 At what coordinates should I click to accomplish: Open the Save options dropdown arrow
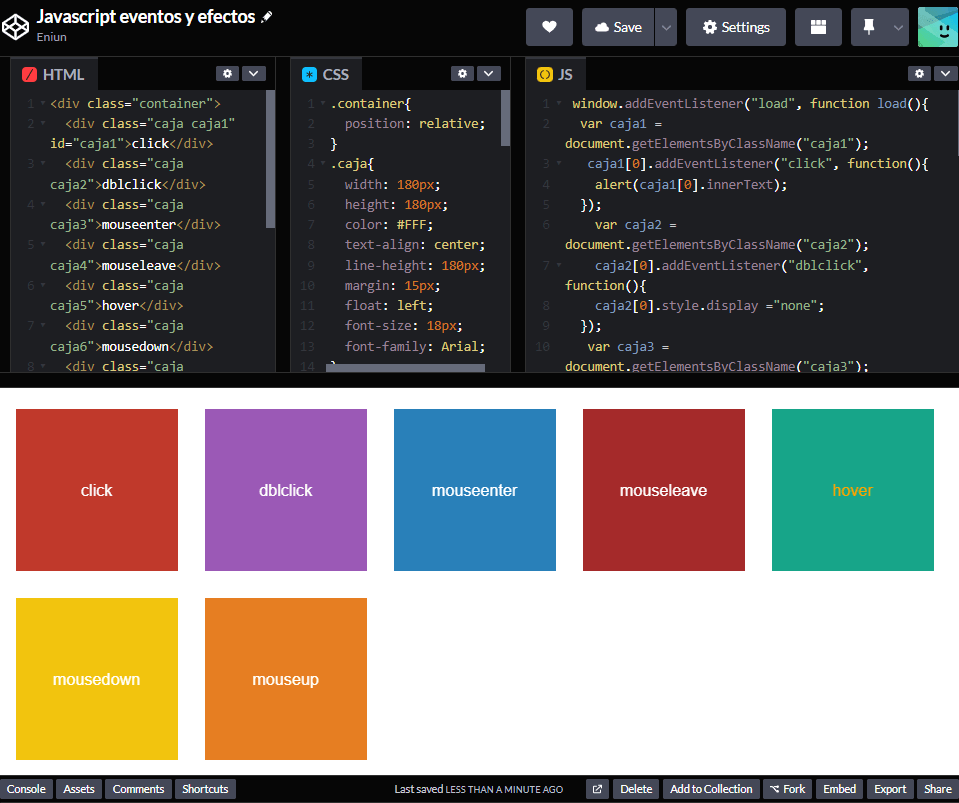666,27
